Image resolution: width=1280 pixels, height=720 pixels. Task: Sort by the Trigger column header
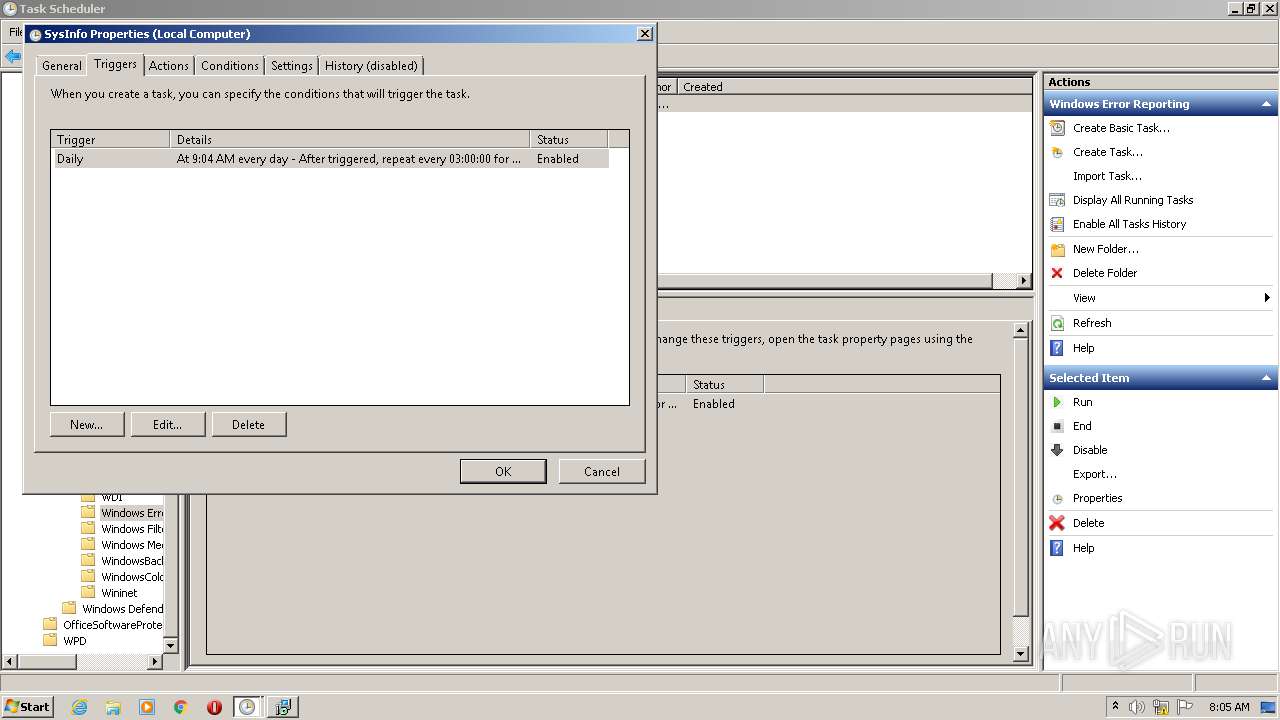(111, 140)
